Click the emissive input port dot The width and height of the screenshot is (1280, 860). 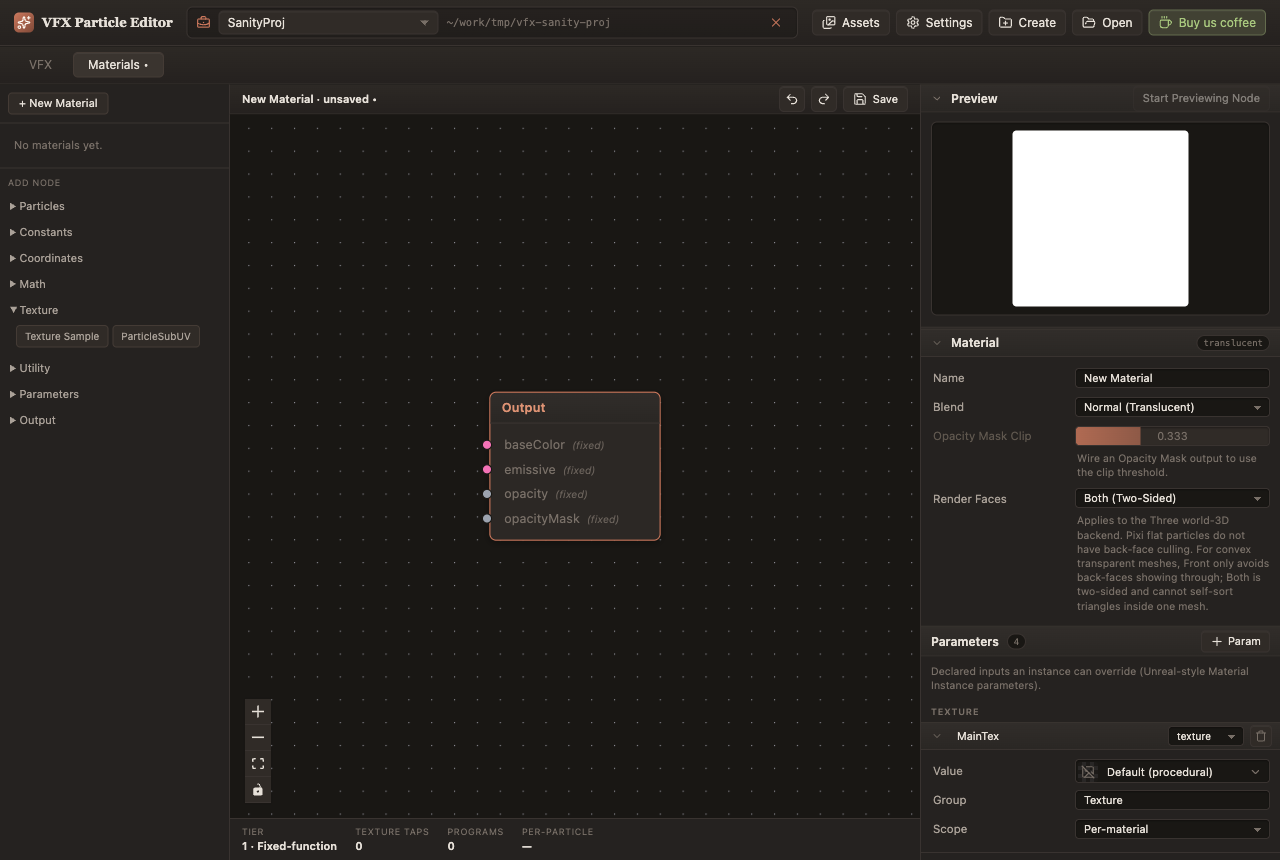487,469
